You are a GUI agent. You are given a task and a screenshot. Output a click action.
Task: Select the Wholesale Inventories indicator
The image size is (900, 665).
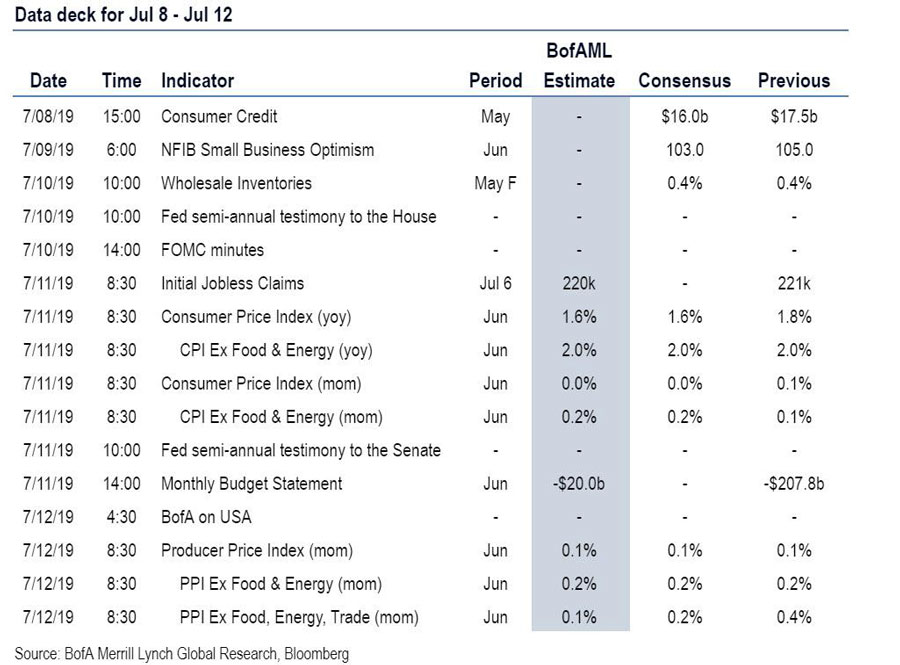(236, 183)
